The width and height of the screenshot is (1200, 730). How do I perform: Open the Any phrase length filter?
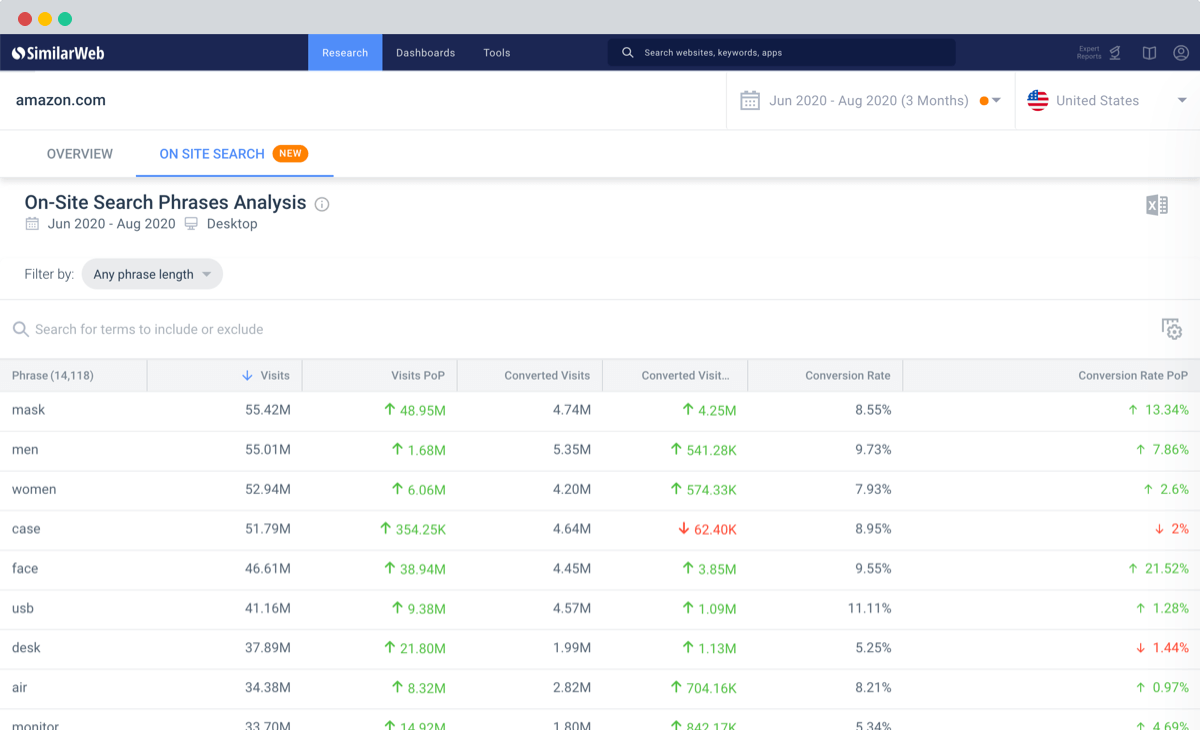[152, 274]
